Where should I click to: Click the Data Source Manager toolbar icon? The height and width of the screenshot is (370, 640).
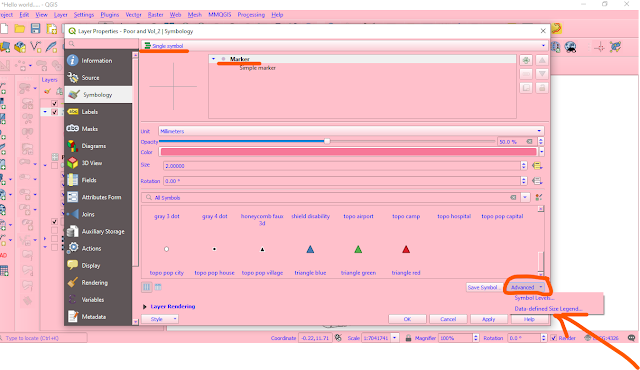[6, 47]
